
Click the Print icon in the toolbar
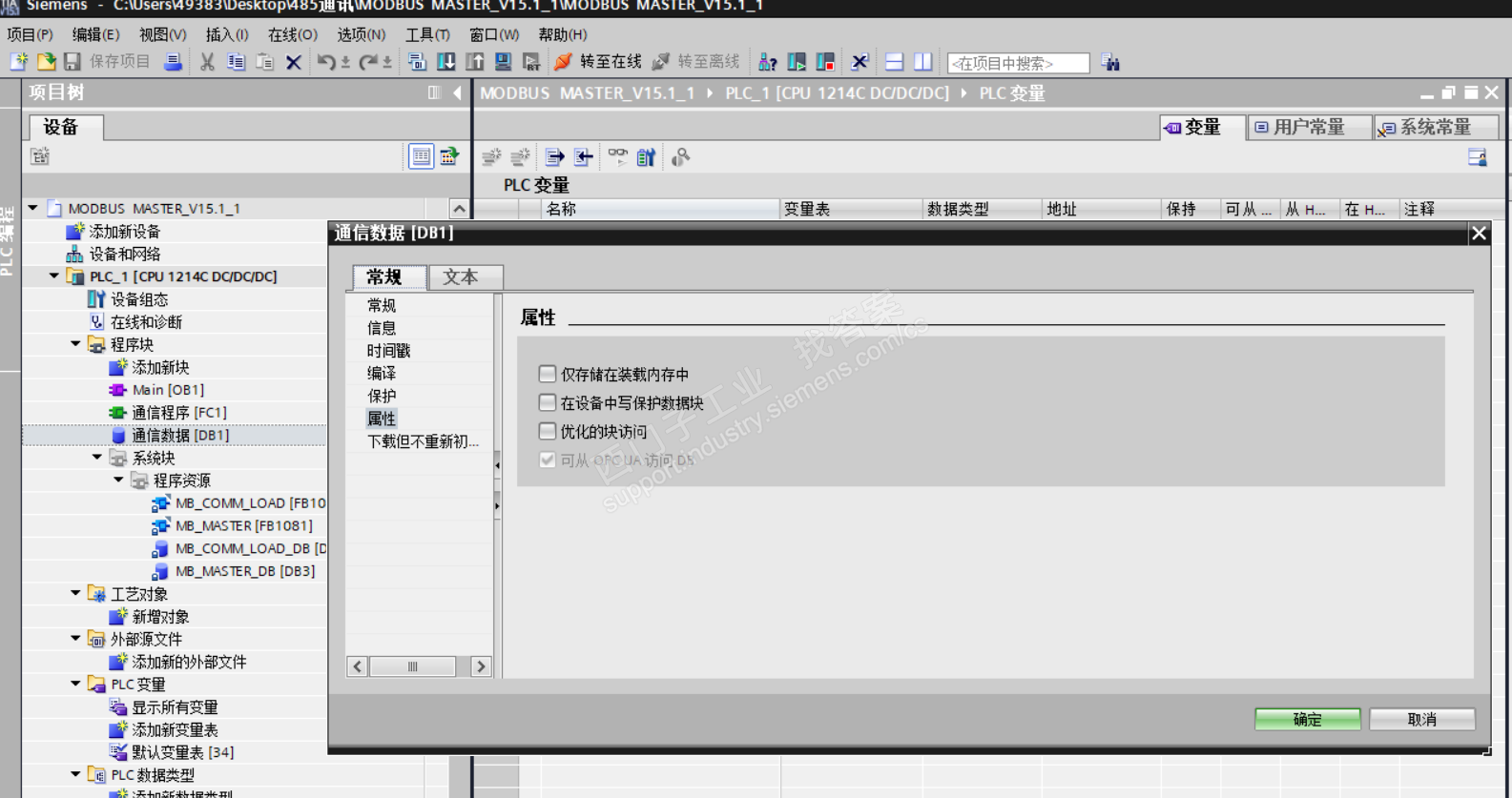tap(173, 62)
